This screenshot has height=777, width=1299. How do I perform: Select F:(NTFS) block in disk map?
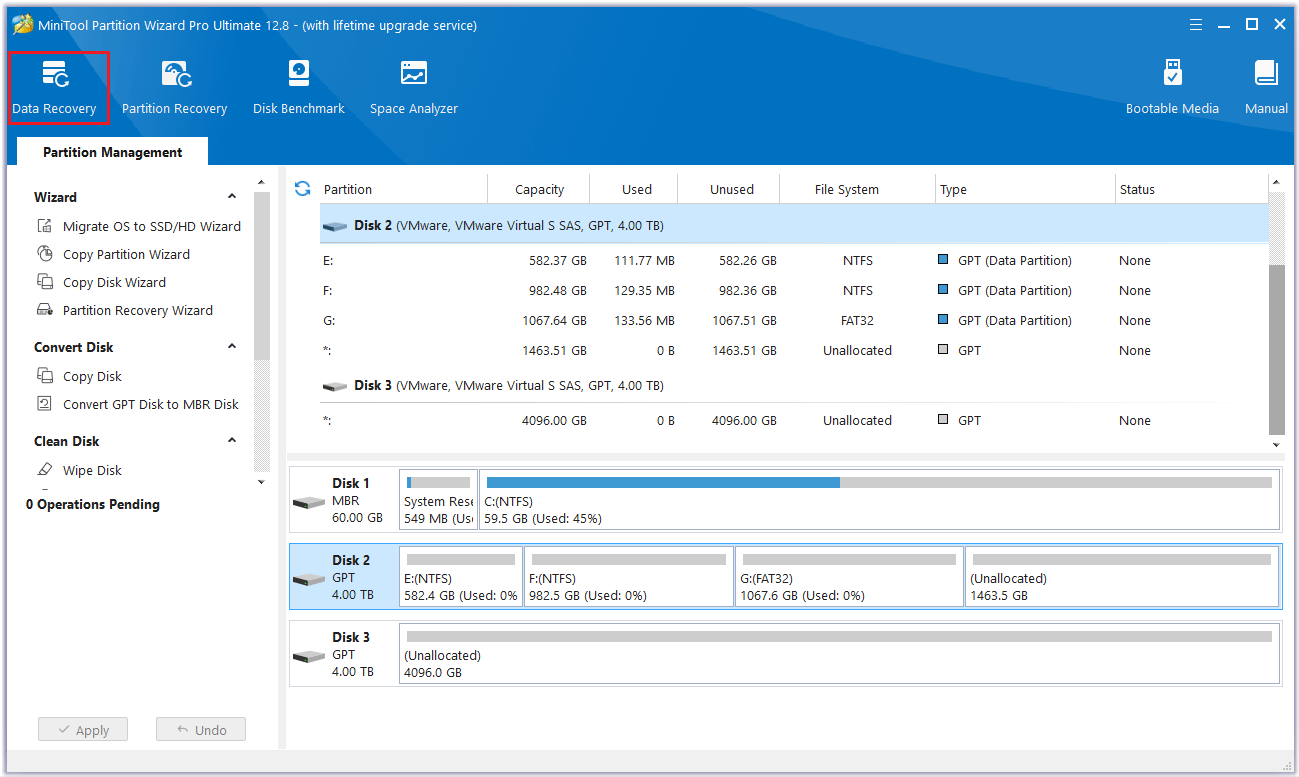(x=629, y=577)
